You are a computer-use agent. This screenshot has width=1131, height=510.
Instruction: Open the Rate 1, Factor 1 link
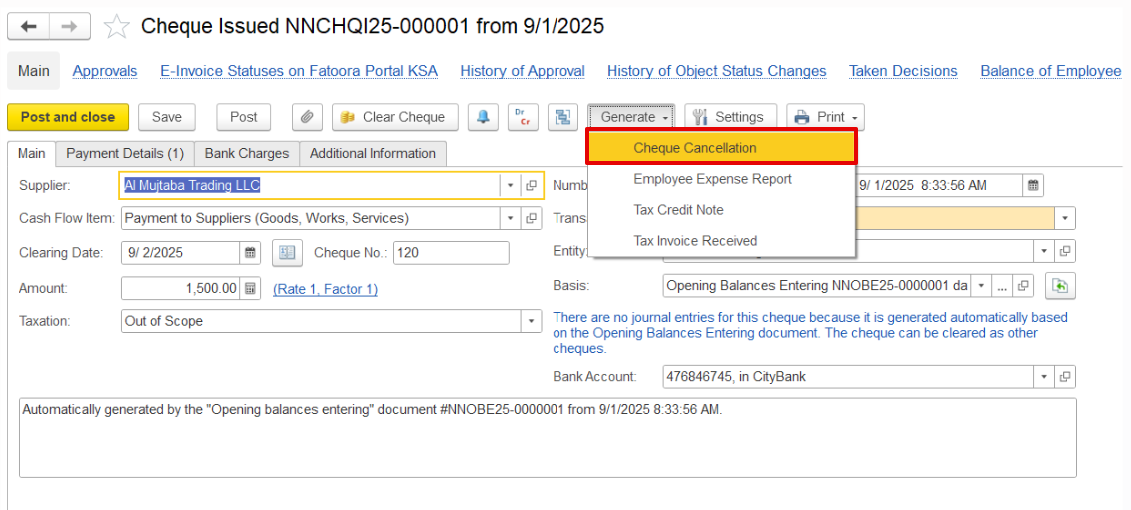tap(325, 289)
